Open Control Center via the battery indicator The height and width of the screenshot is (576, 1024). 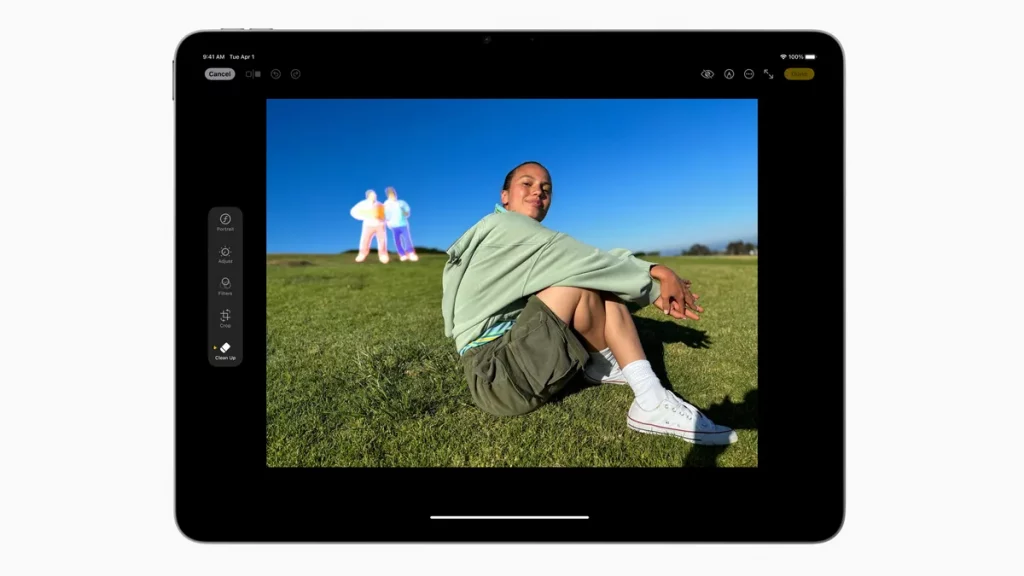point(811,57)
